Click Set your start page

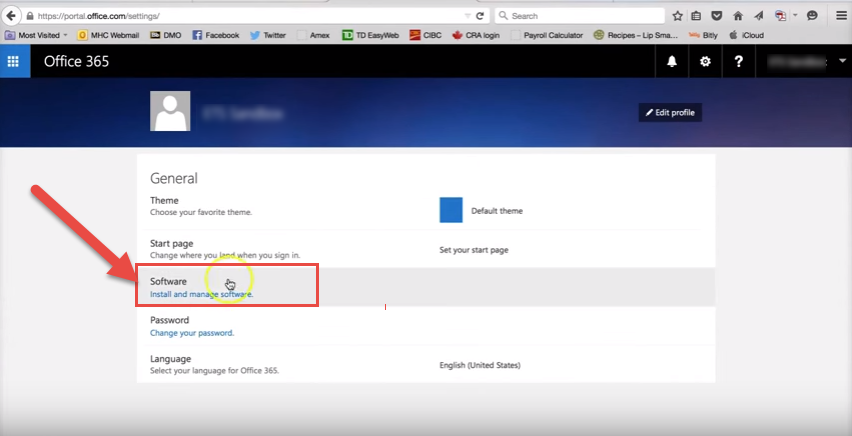(x=474, y=250)
